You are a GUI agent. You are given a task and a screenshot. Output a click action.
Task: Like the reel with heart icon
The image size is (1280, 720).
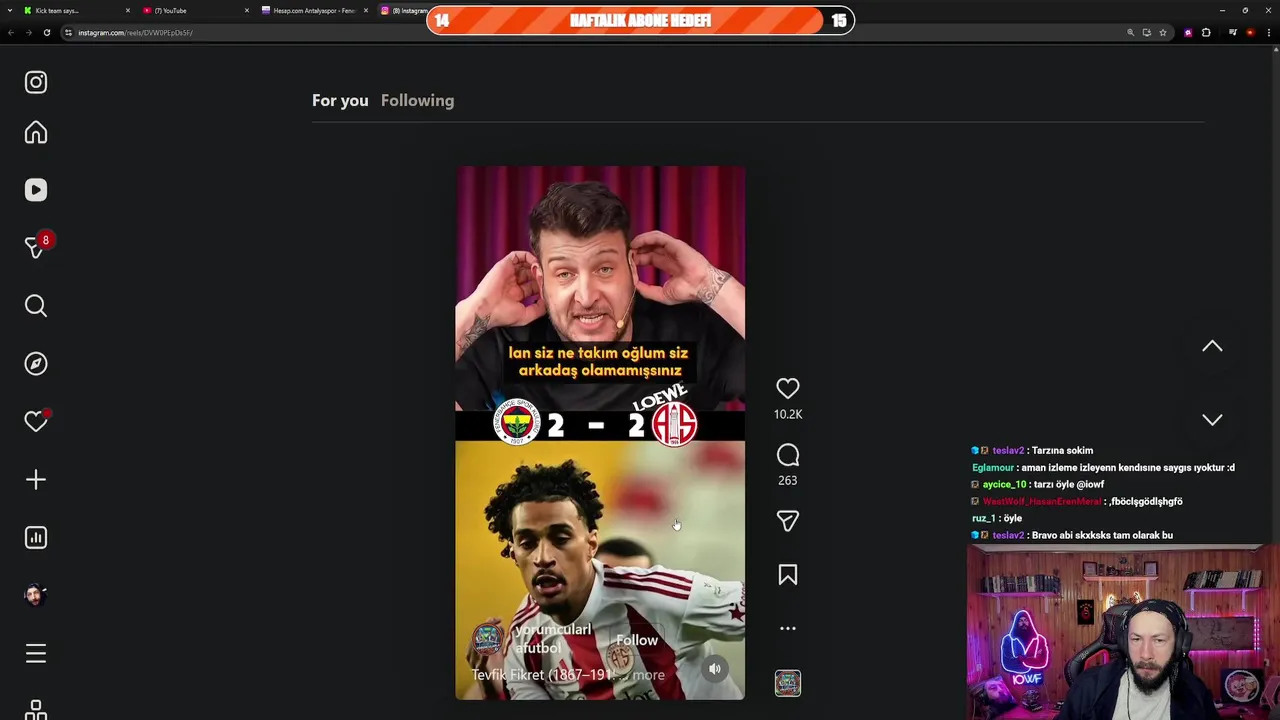click(x=788, y=388)
